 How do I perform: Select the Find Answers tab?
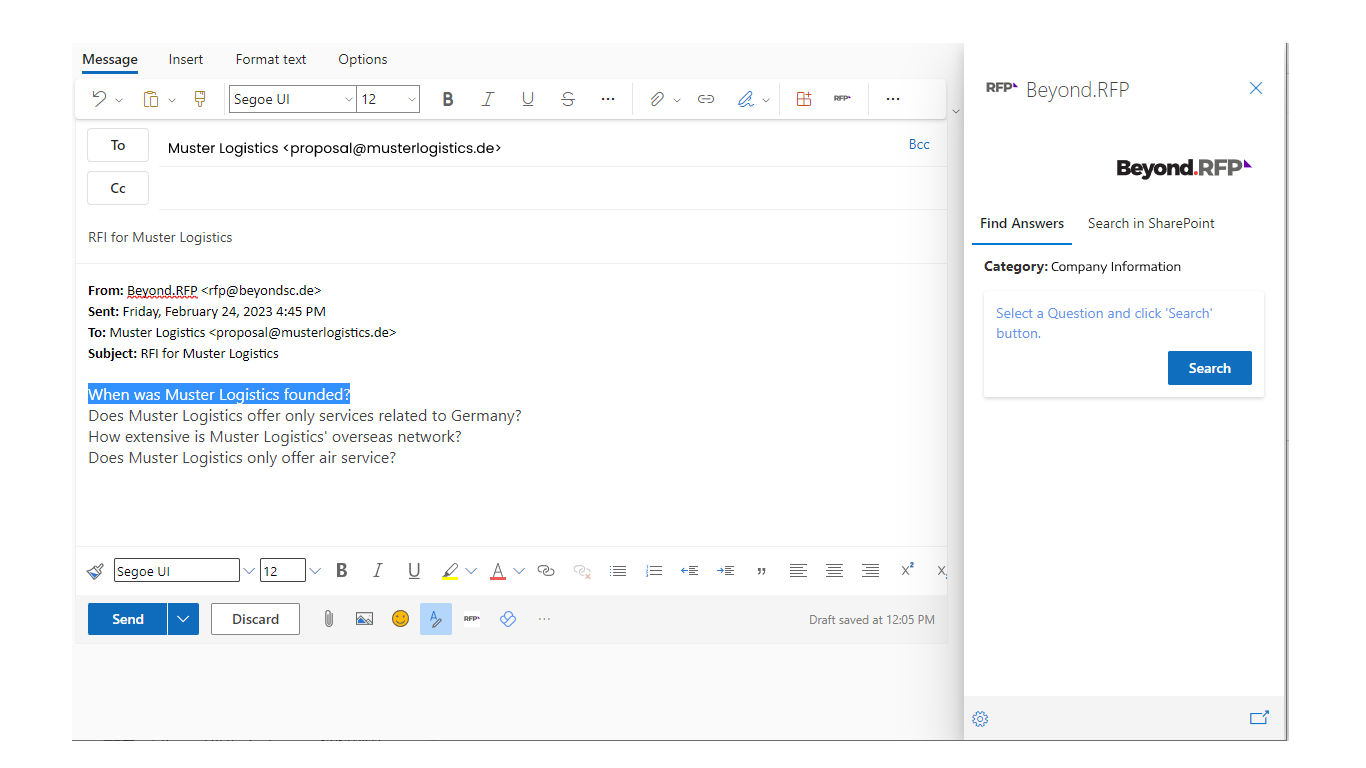tap(1022, 223)
